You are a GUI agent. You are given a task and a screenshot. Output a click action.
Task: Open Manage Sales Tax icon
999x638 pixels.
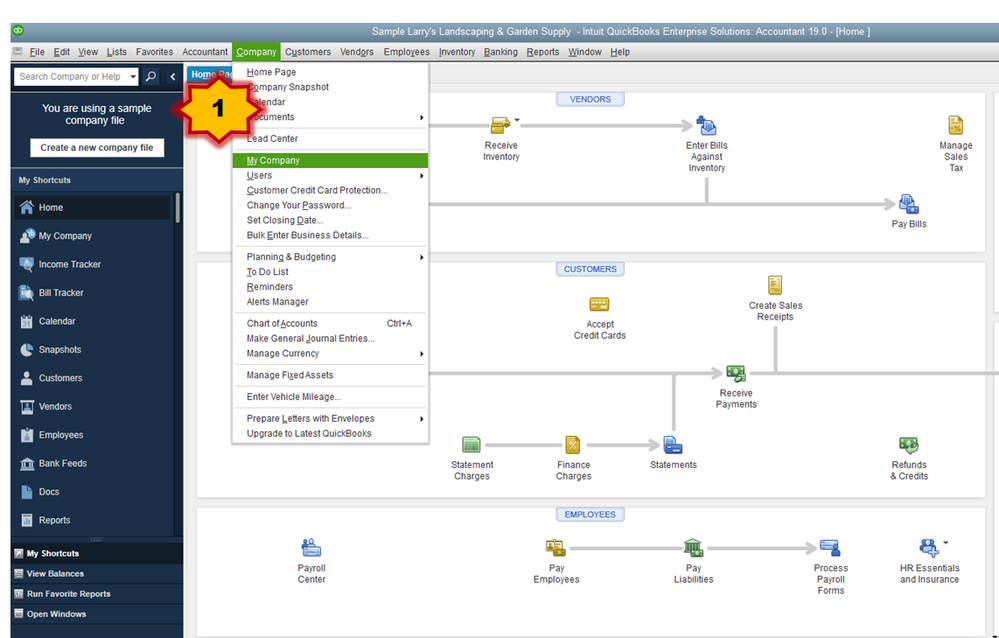(955, 125)
